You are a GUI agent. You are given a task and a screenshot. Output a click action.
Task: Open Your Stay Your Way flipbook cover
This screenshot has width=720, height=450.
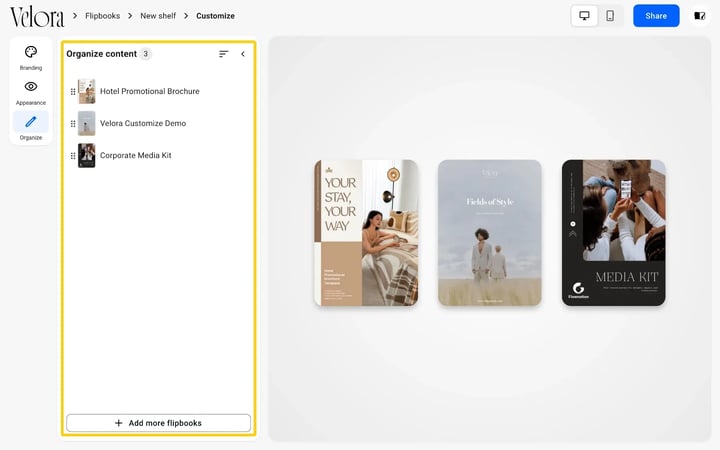tap(366, 233)
